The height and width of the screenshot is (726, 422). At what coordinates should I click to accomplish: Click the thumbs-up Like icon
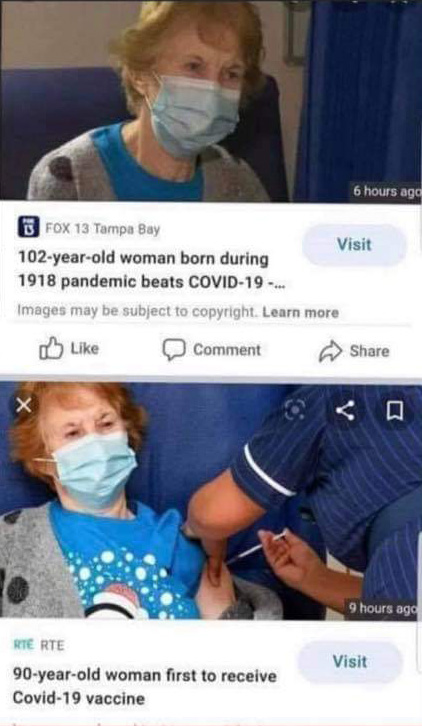point(51,348)
